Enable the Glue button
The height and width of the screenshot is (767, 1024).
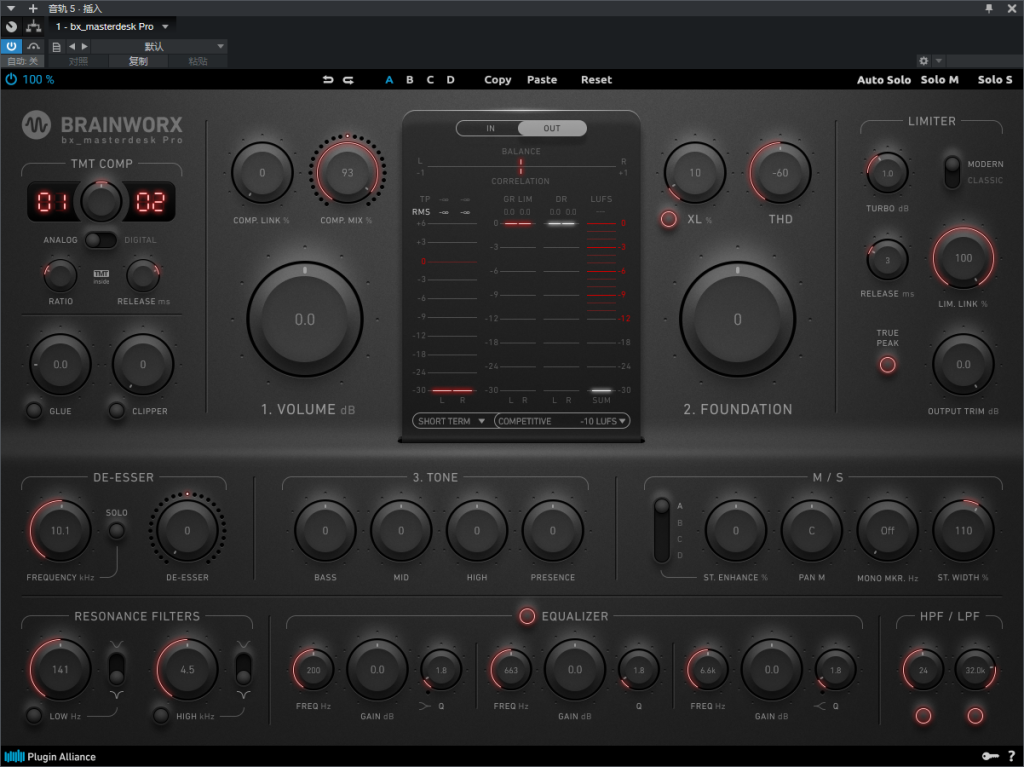pyautogui.click(x=34, y=411)
